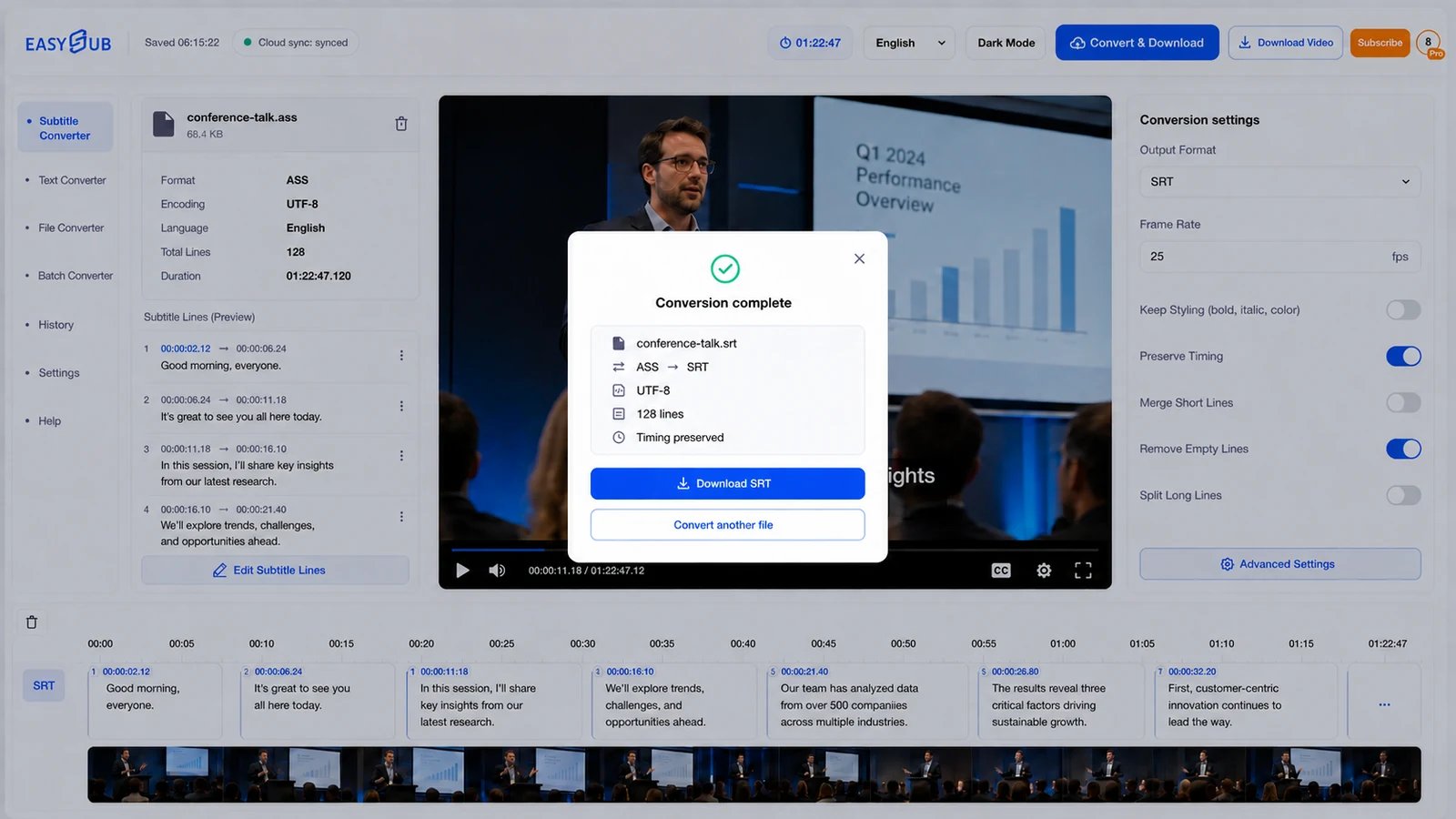
Task: Click the Subscribe button
Action: 1380,43
